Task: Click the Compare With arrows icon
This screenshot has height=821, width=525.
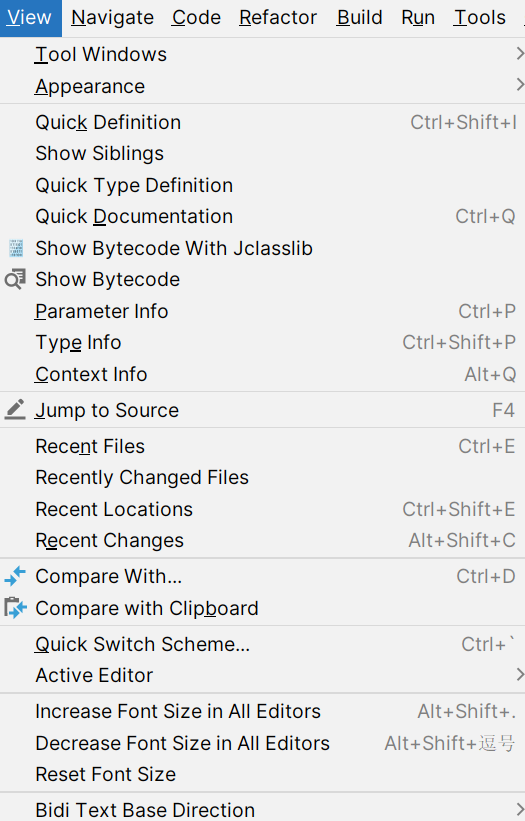Action: 15,576
